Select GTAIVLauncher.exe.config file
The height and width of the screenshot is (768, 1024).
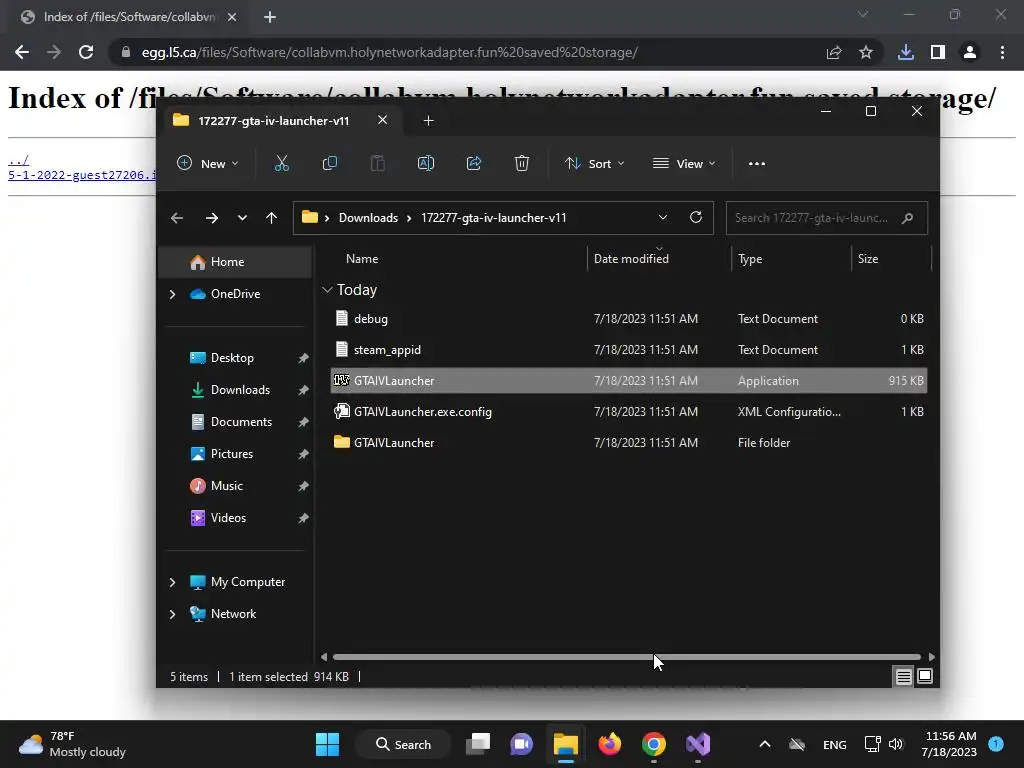pyautogui.click(x=629, y=411)
